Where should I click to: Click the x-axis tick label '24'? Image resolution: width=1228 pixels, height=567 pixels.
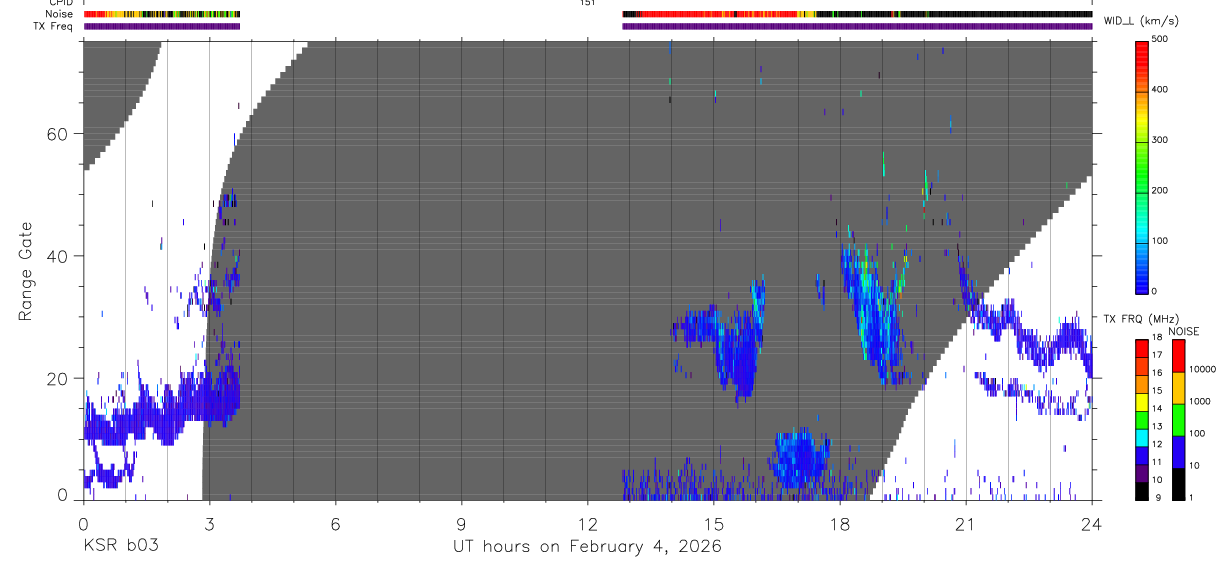point(1092,523)
